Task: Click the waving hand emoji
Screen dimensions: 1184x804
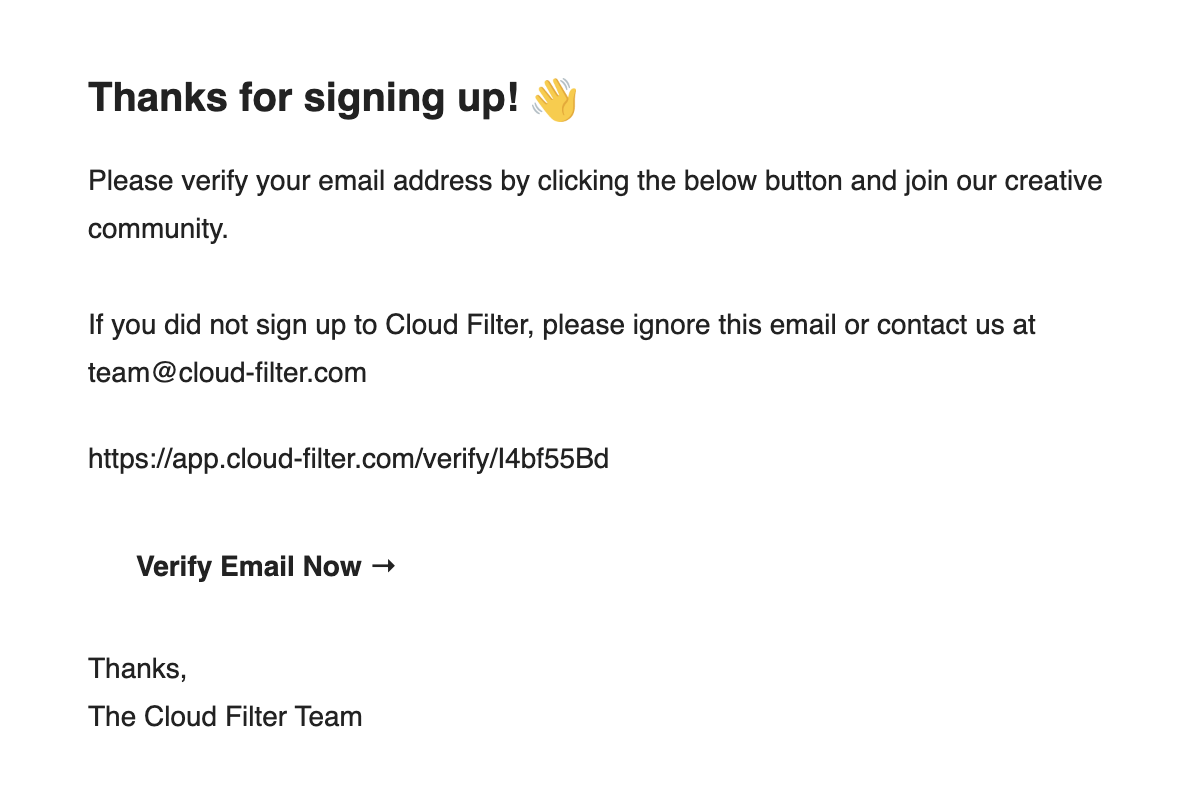Action: 555,100
